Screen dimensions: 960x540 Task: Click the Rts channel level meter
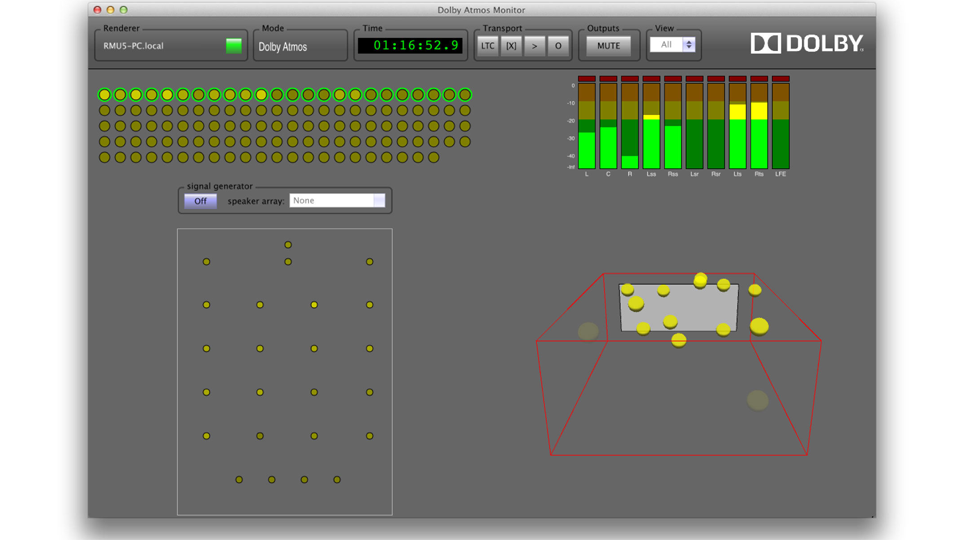coord(759,126)
